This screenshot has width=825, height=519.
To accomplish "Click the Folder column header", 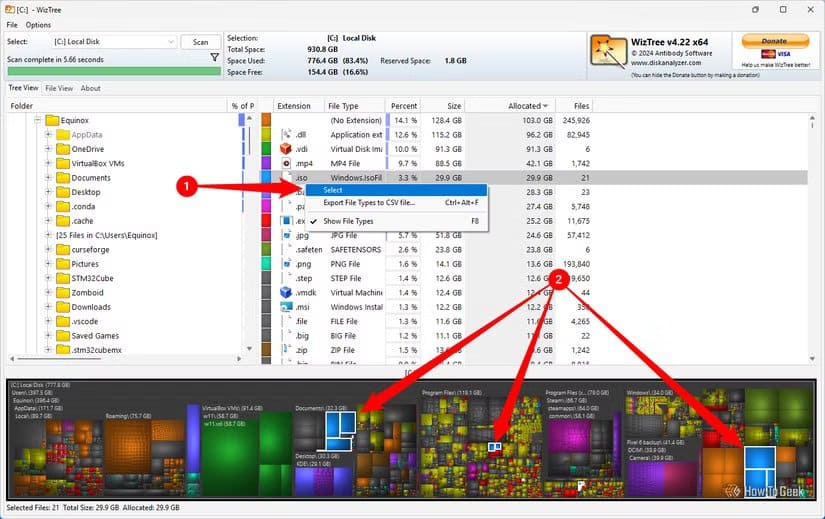I will coord(117,106).
